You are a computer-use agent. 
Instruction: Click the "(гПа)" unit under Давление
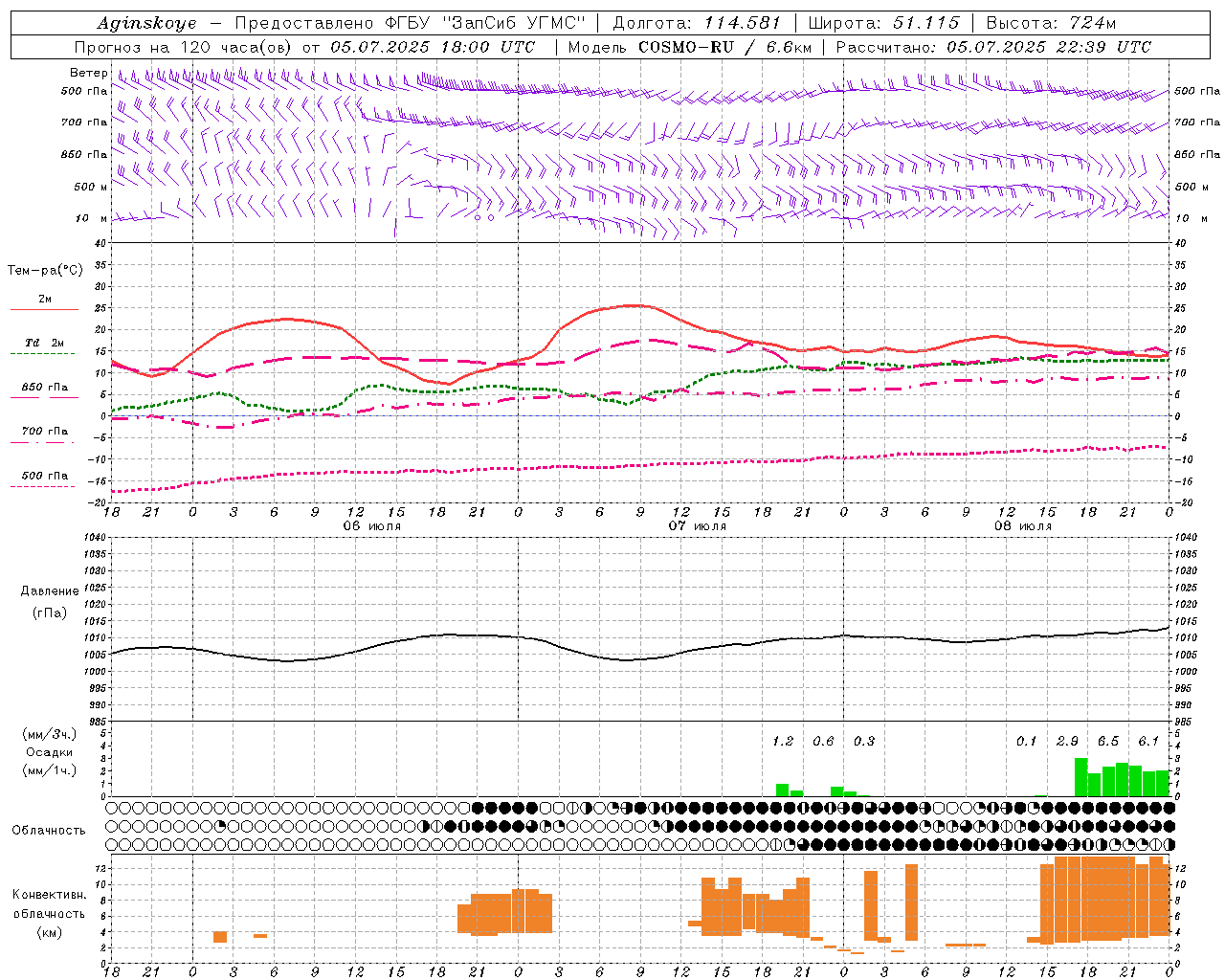(x=50, y=612)
